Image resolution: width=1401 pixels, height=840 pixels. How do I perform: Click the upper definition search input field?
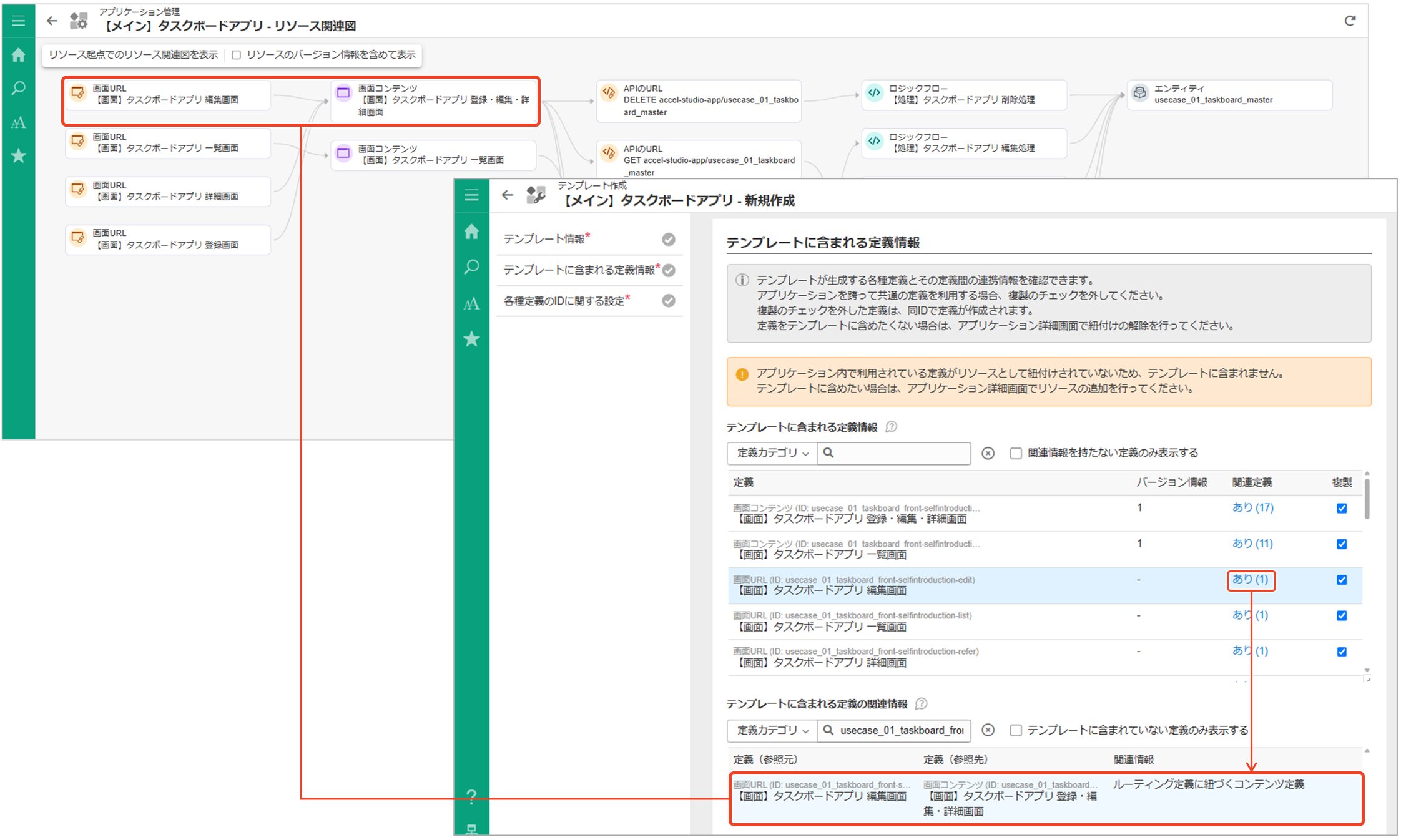point(894,453)
